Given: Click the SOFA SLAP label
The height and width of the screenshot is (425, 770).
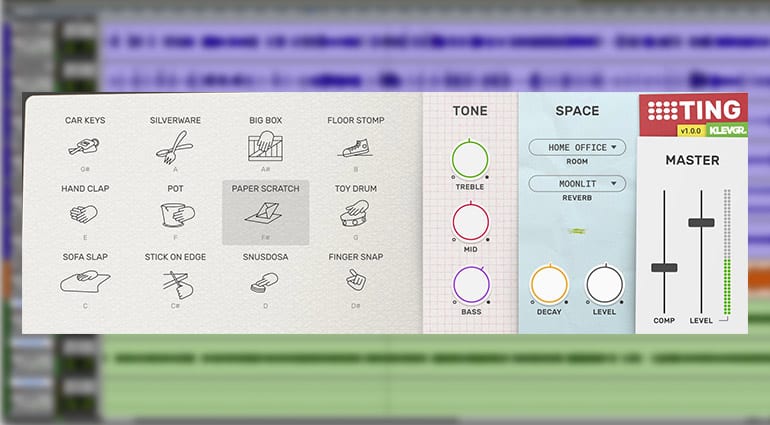Looking at the screenshot, I should pos(85,257).
